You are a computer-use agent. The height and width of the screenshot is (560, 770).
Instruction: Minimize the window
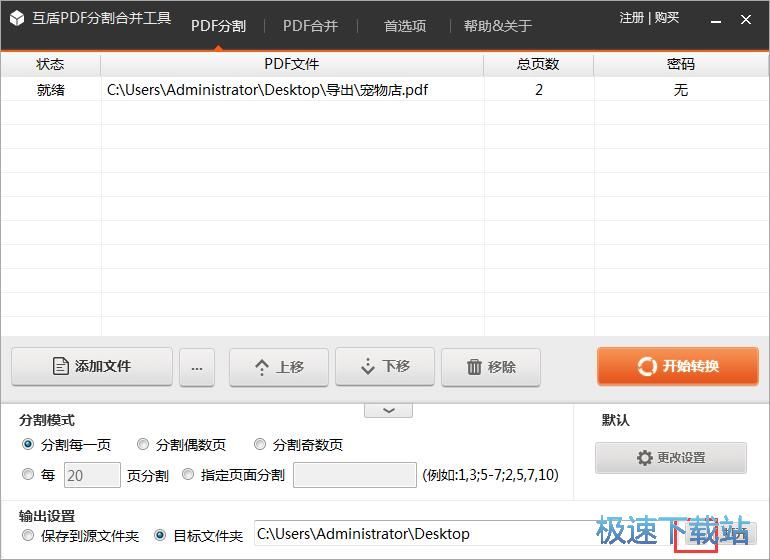pyautogui.click(x=716, y=20)
